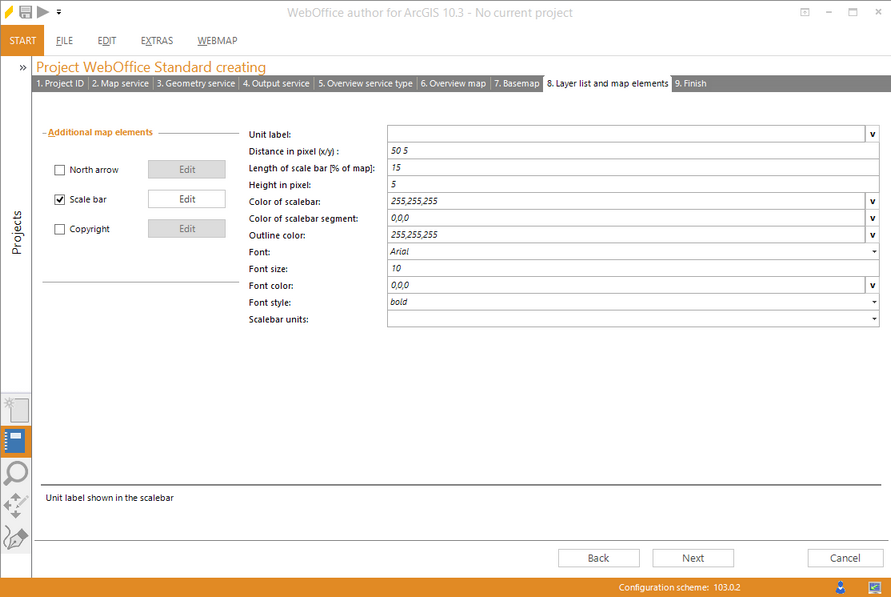Click the user account icon in the status bar

840,587
